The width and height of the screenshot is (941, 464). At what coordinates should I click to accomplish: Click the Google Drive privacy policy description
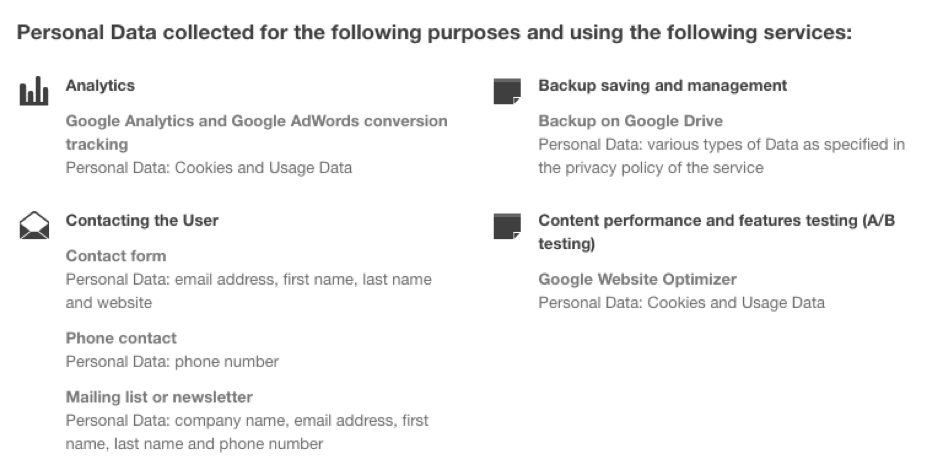tap(721, 156)
